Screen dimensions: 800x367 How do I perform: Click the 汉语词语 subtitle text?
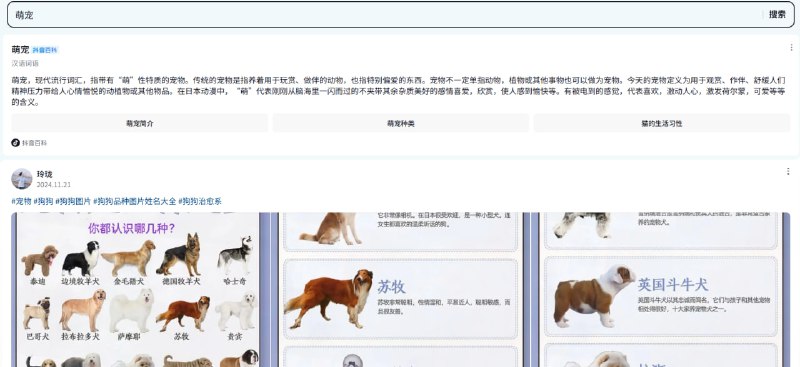(x=25, y=63)
